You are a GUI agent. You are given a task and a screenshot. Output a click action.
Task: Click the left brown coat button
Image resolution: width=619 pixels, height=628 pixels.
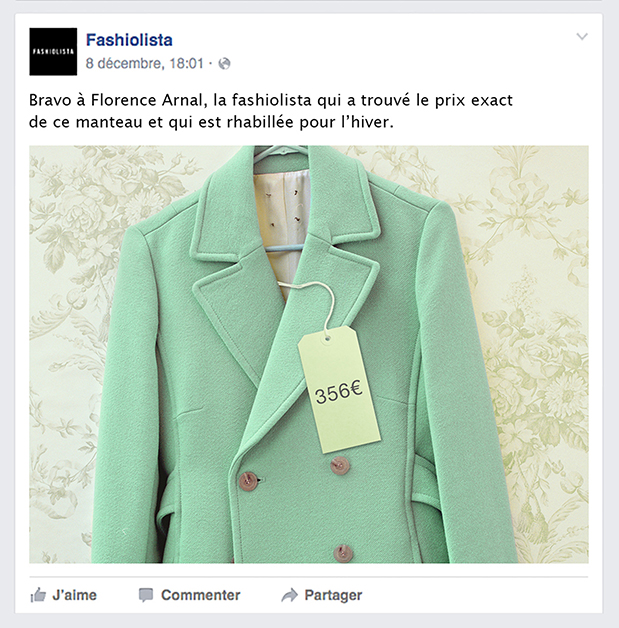[x=248, y=481]
